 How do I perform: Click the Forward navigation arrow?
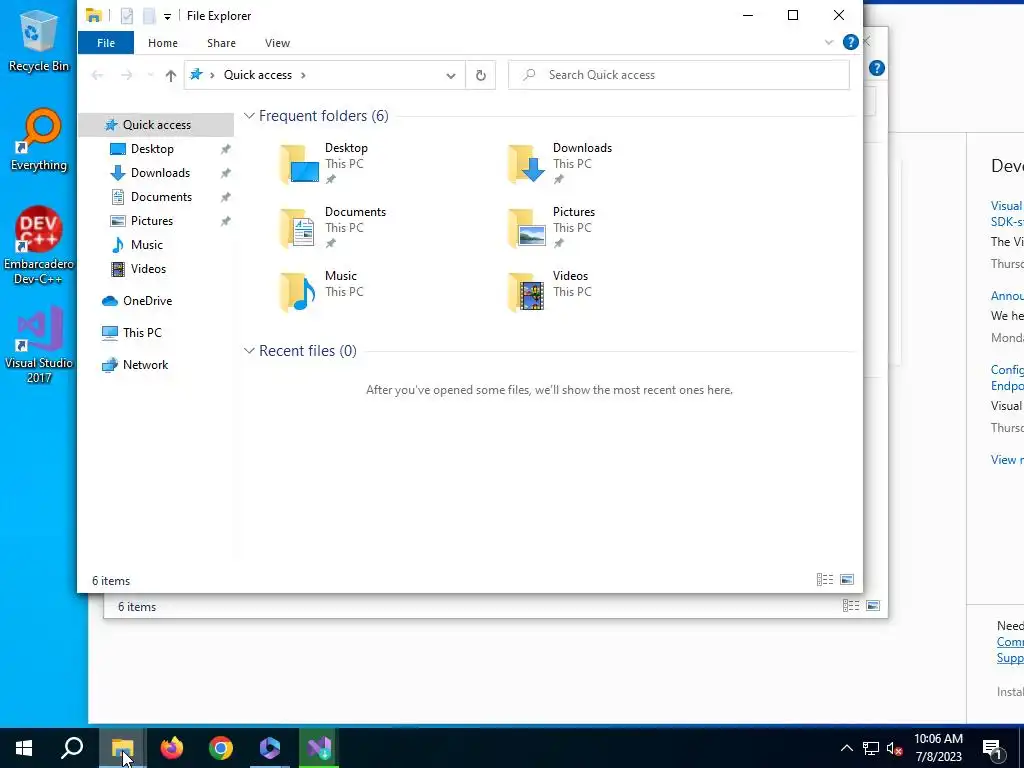pos(127,75)
